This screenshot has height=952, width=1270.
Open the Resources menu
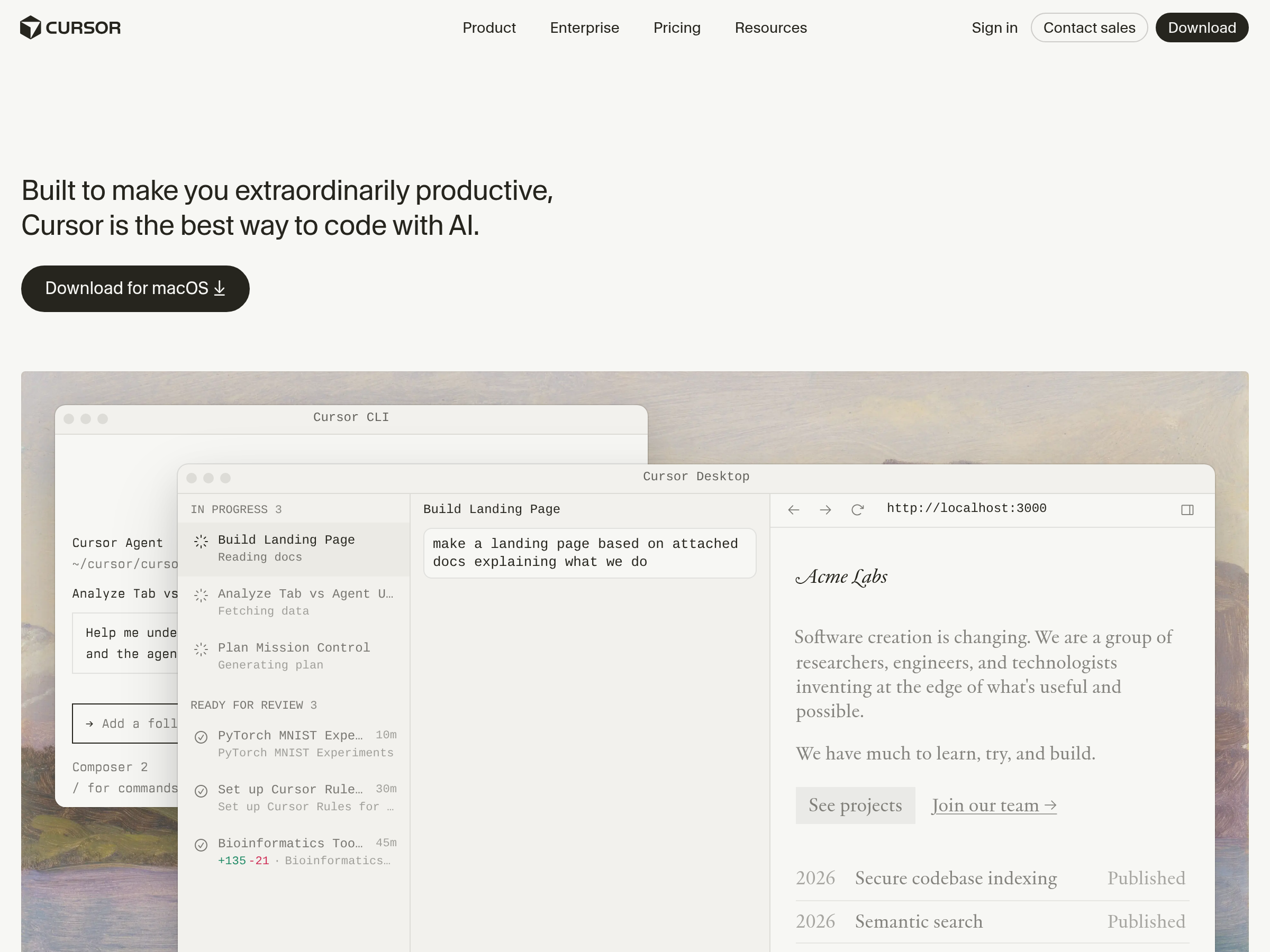(x=770, y=28)
